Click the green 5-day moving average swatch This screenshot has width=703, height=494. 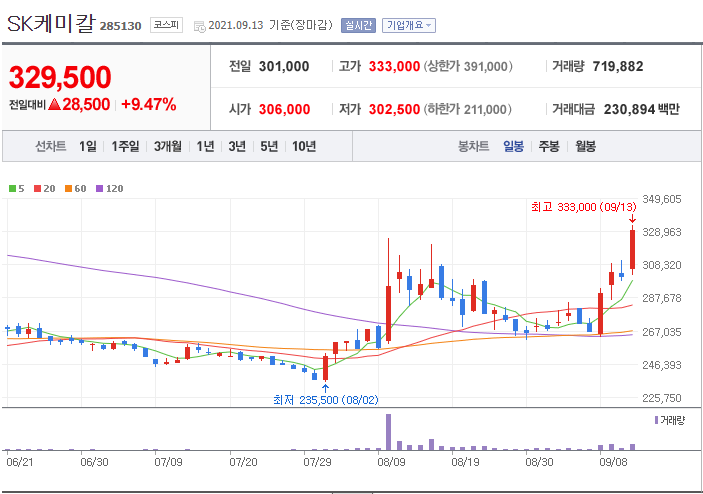(13, 189)
